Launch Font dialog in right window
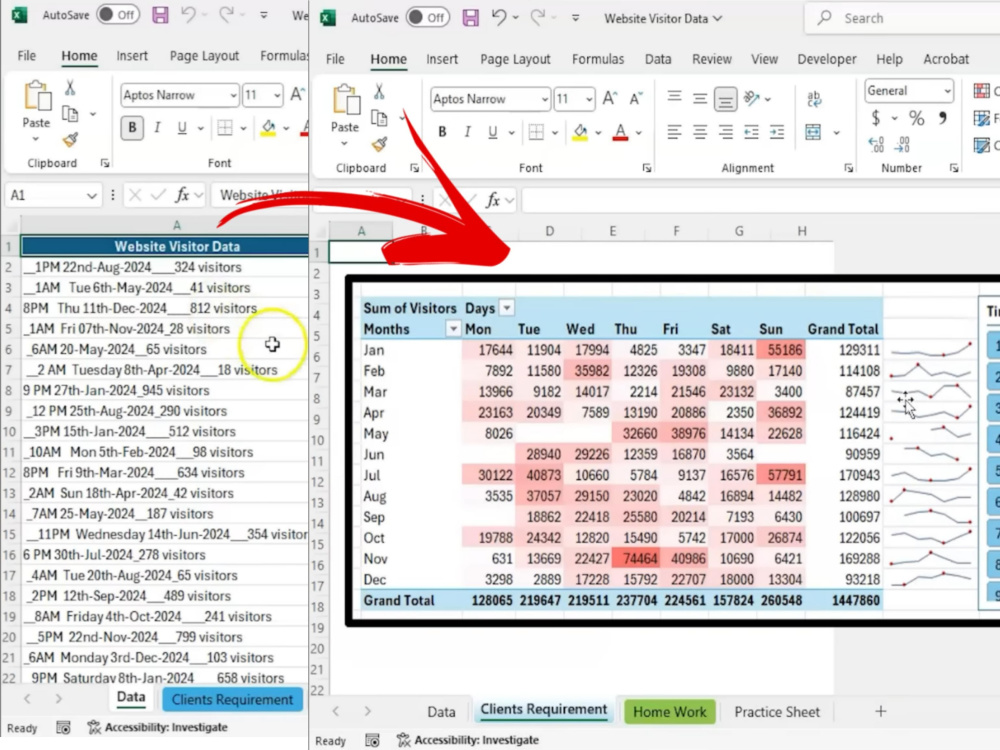The width and height of the screenshot is (1000, 750). [647, 168]
